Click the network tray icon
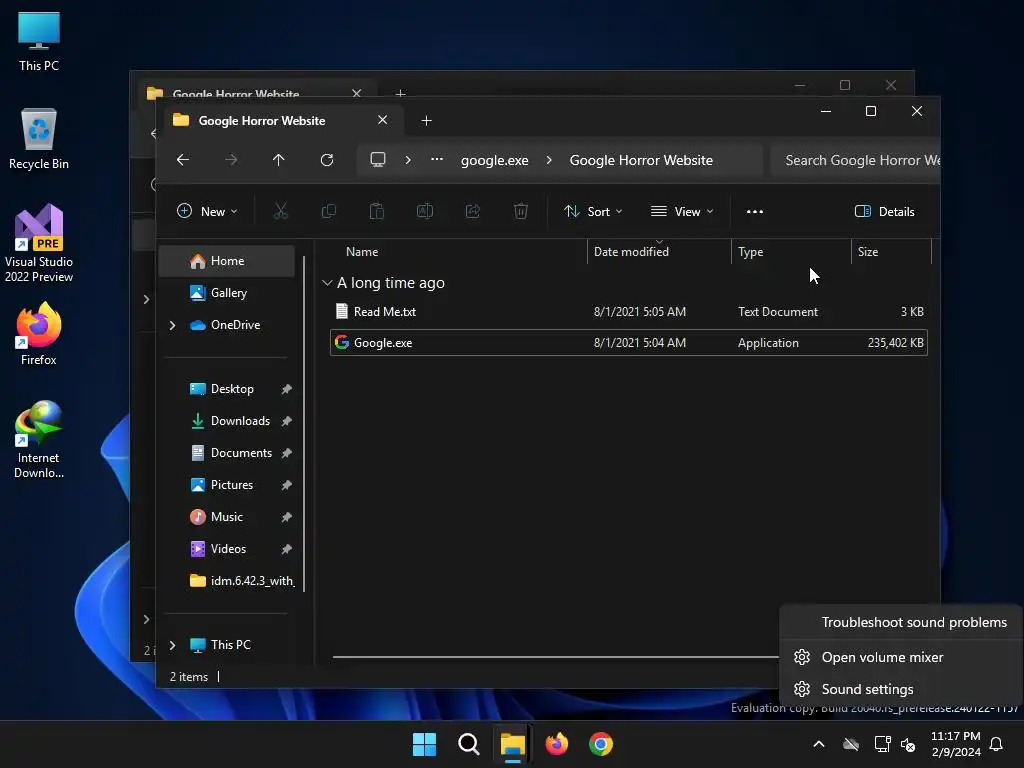 pyautogui.click(x=882, y=744)
